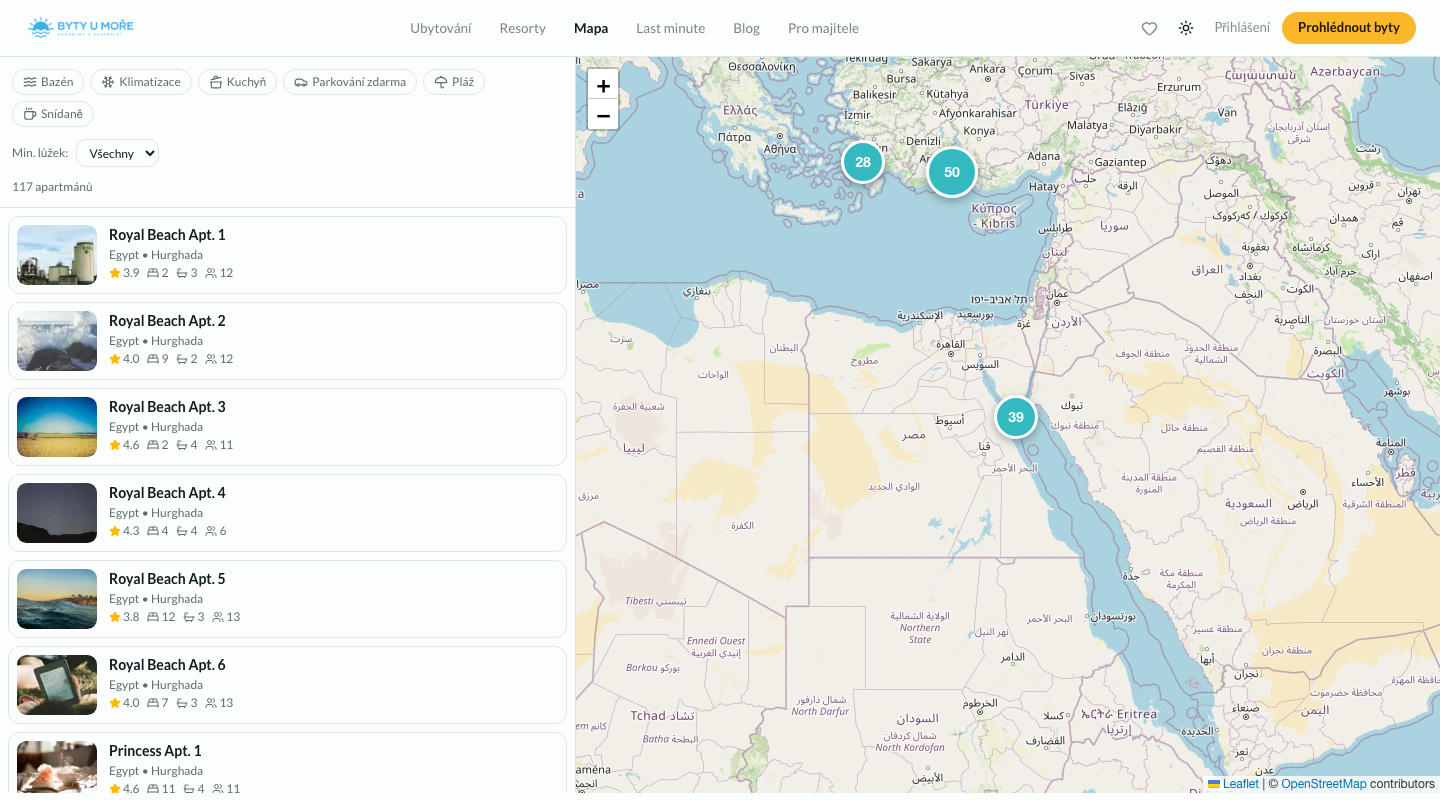Click the Royal Beach Apt. 2 wave thumbnail
Screen dimensions: 1440x800
pos(57,341)
